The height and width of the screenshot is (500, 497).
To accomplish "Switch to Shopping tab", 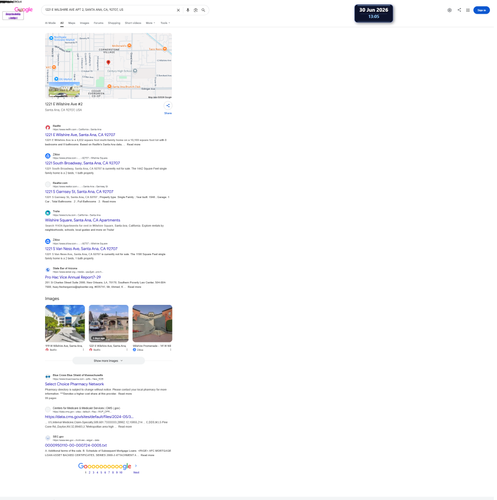I will [114, 23].
